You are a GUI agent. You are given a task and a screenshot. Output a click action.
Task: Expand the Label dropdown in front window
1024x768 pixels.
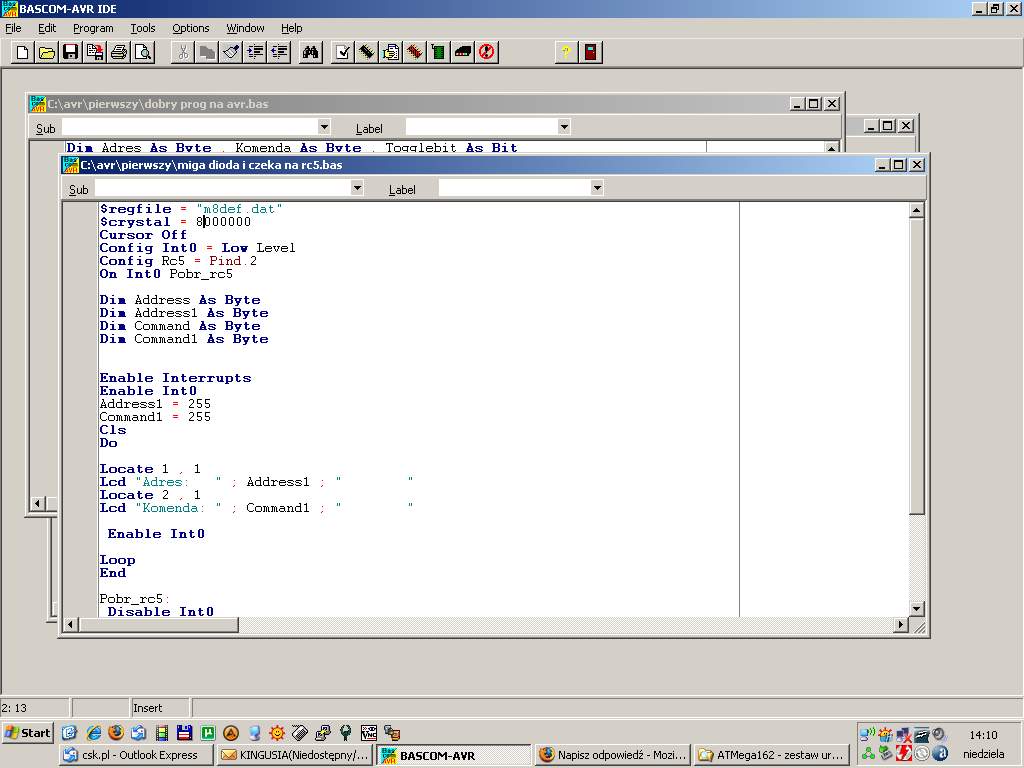coord(597,188)
